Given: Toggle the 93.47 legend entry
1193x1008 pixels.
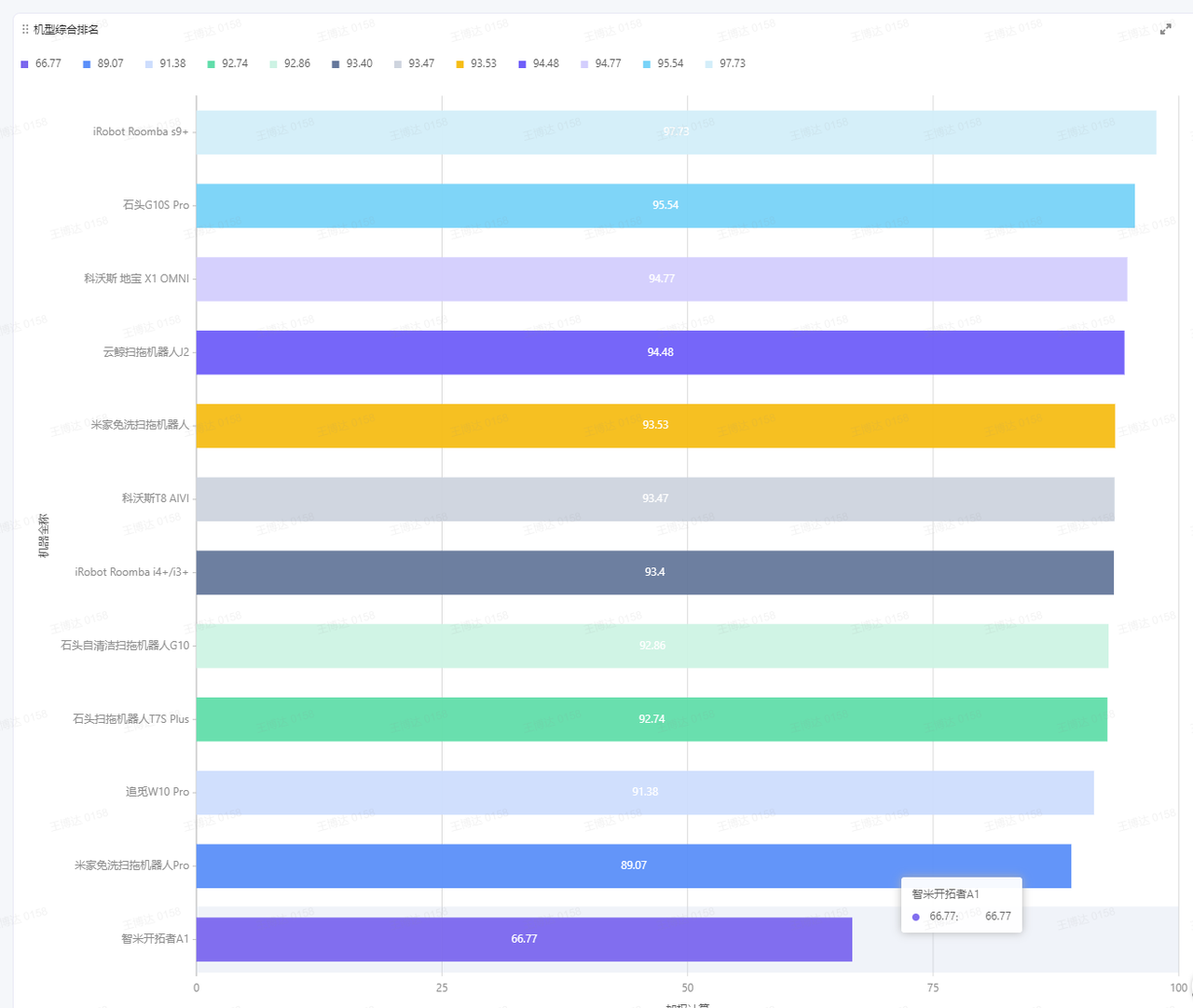Looking at the screenshot, I should pyautogui.click(x=415, y=63).
